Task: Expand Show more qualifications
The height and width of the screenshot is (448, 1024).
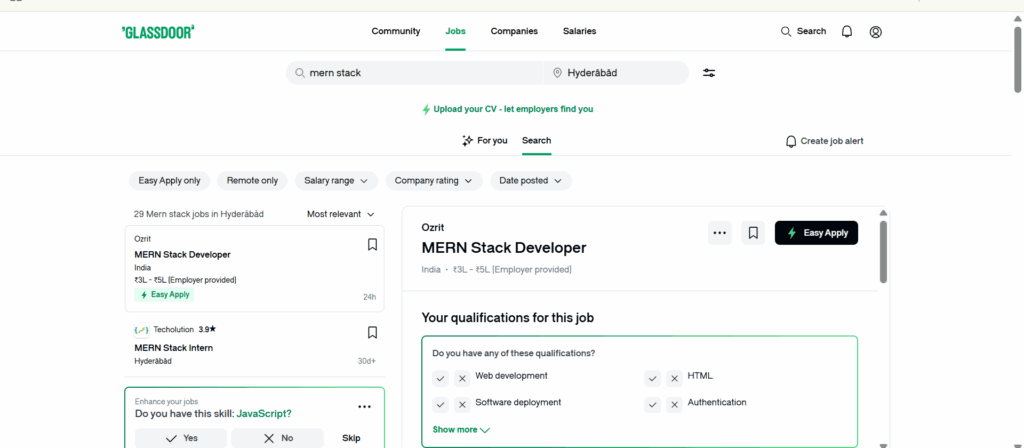Action: point(461,429)
